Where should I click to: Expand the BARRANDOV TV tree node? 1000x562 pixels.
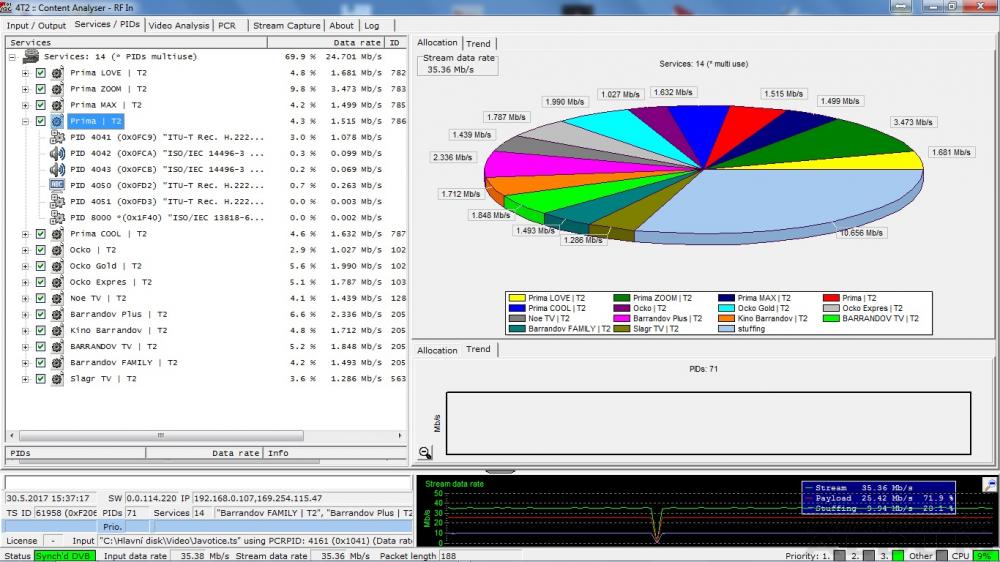[x=26, y=346]
